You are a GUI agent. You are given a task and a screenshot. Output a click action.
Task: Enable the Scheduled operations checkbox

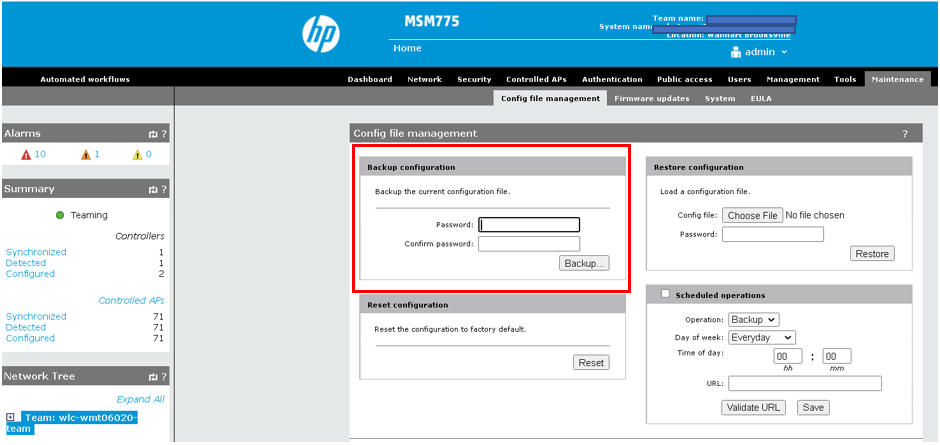click(665, 294)
